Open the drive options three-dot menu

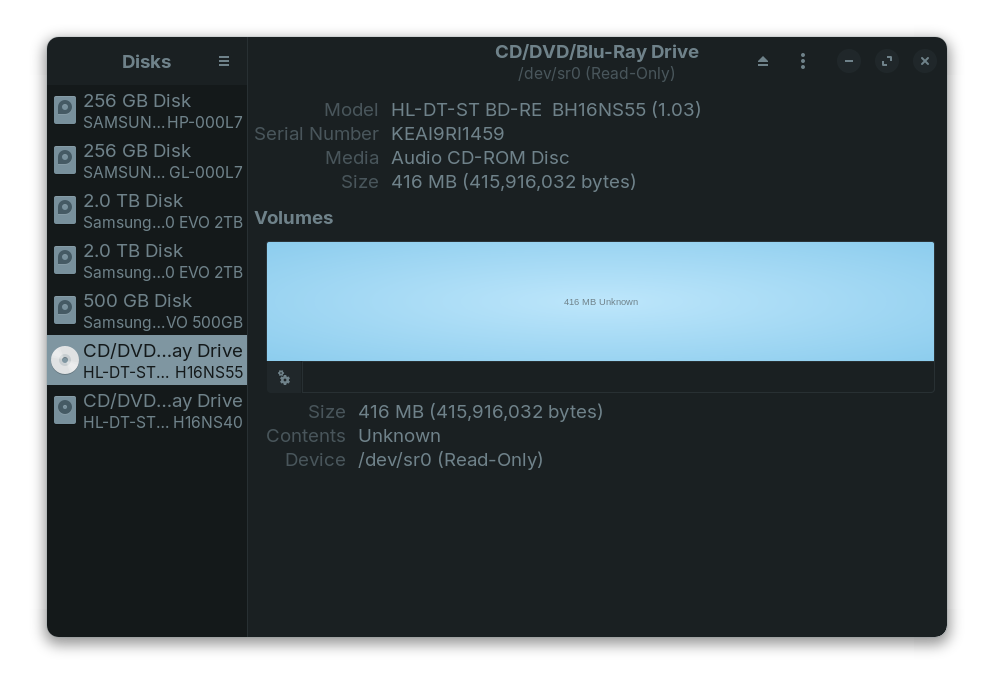(x=803, y=61)
